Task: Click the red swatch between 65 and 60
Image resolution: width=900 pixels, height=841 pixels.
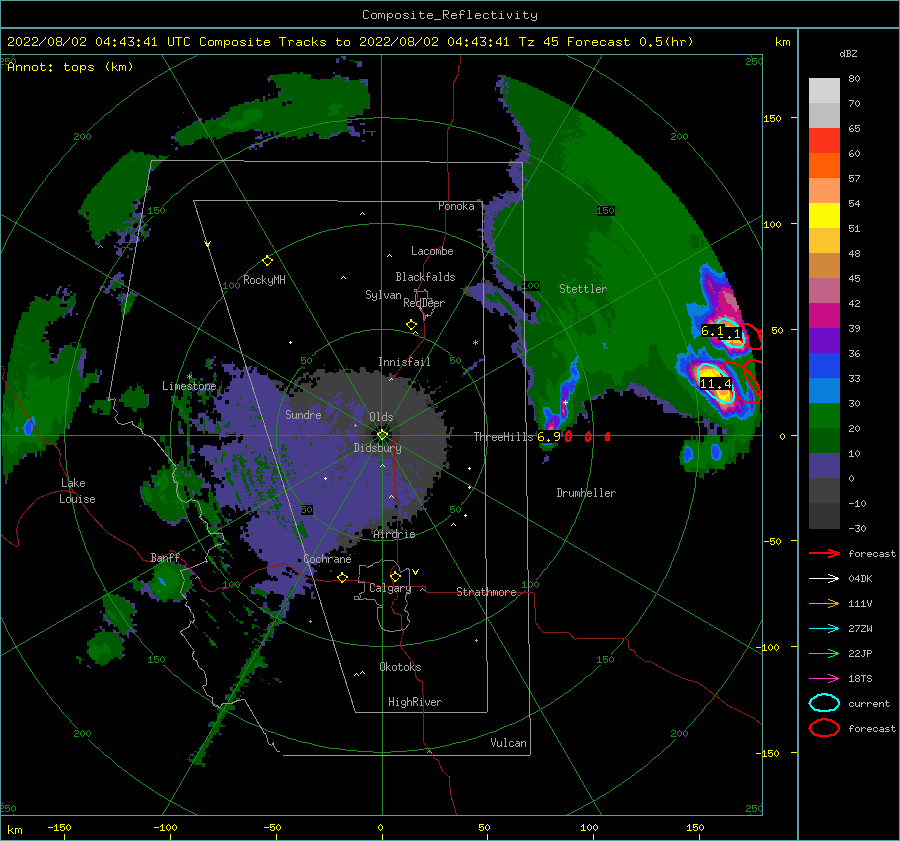Action: [x=824, y=141]
